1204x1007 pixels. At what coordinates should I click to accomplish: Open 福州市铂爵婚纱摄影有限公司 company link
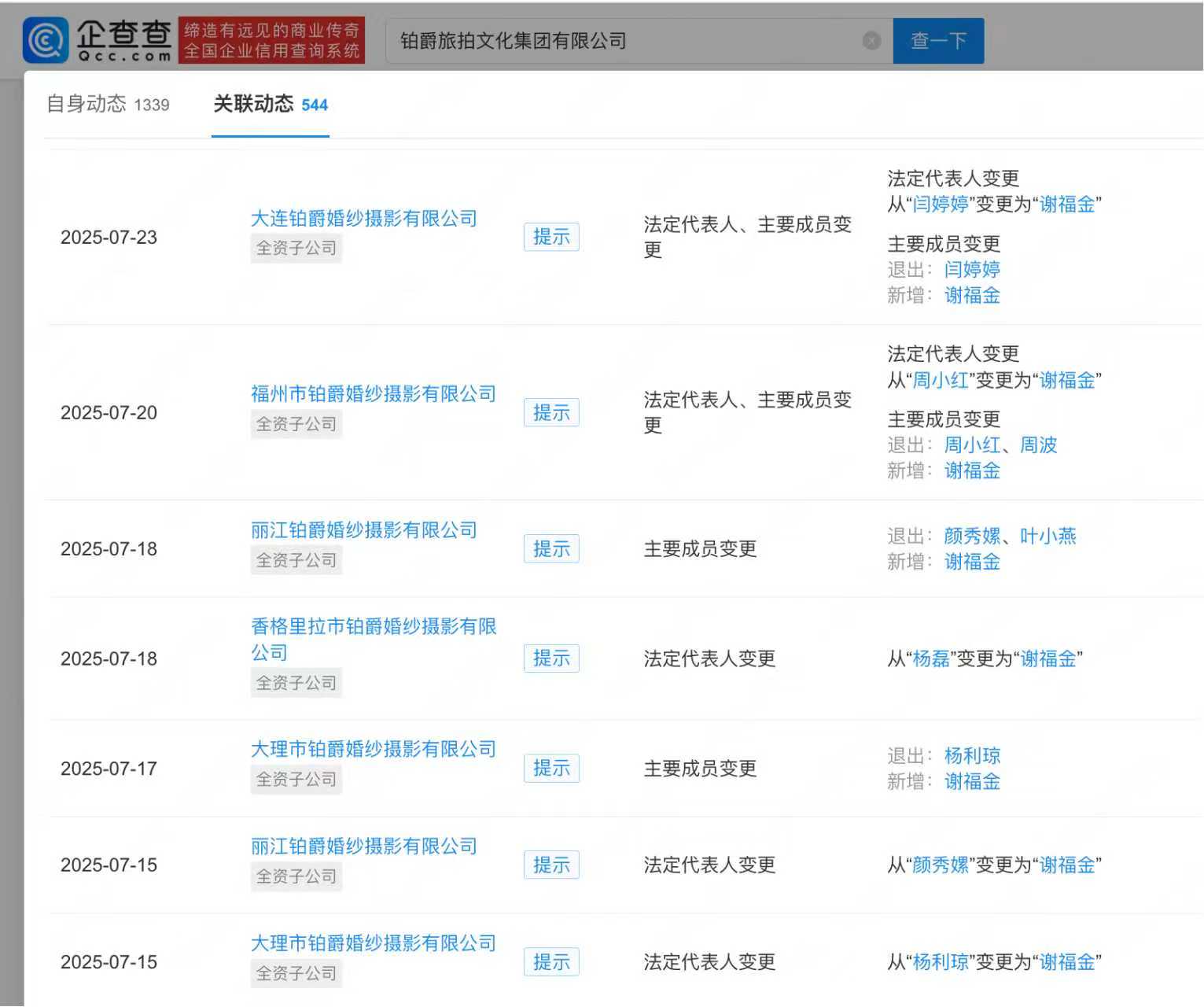(x=373, y=393)
